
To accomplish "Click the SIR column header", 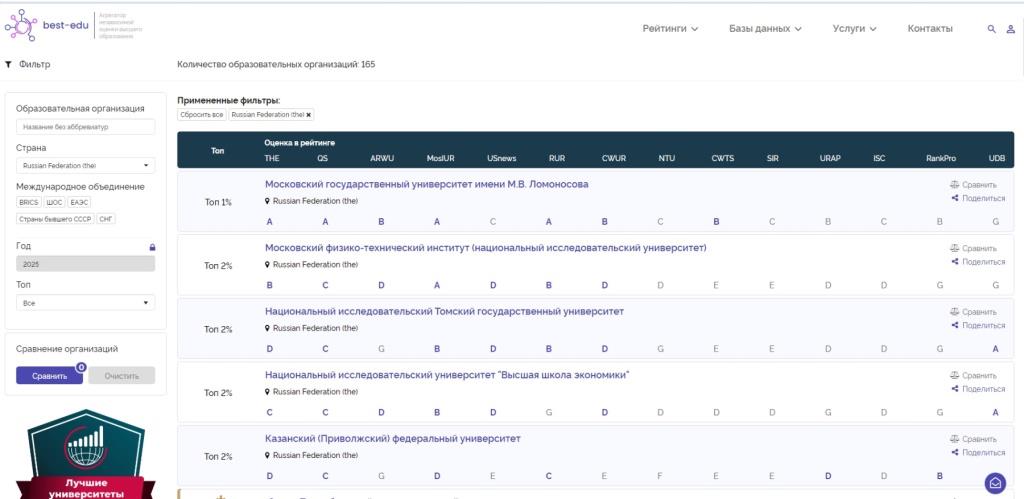I will (772, 158).
